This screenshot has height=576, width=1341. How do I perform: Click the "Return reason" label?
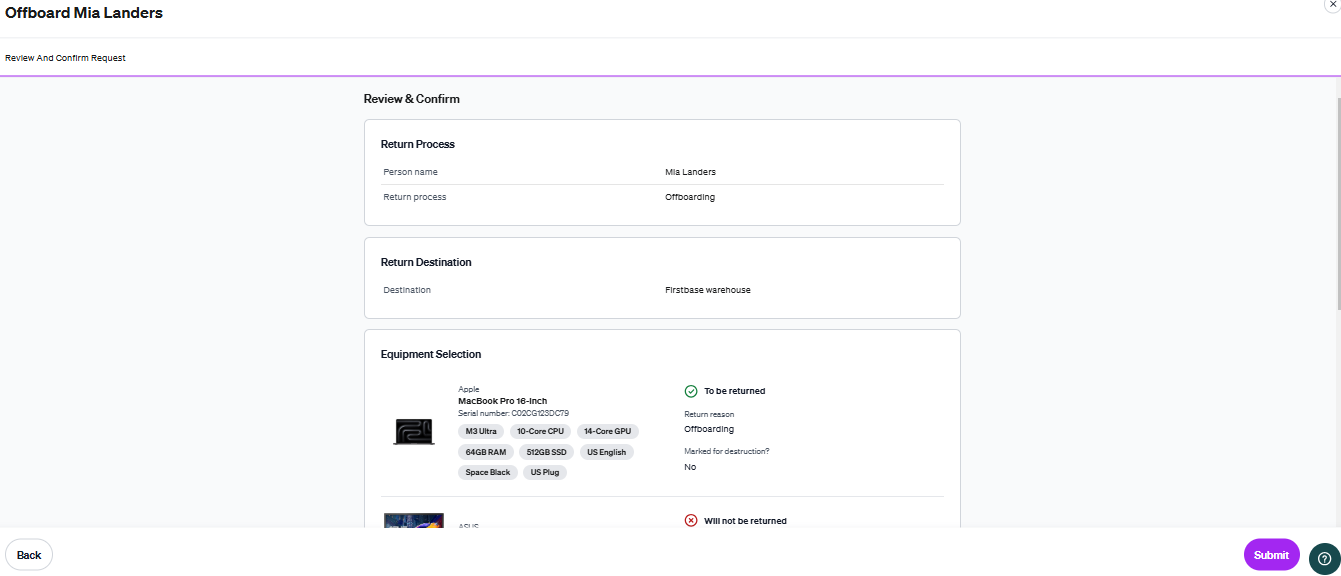(x=709, y=414)
